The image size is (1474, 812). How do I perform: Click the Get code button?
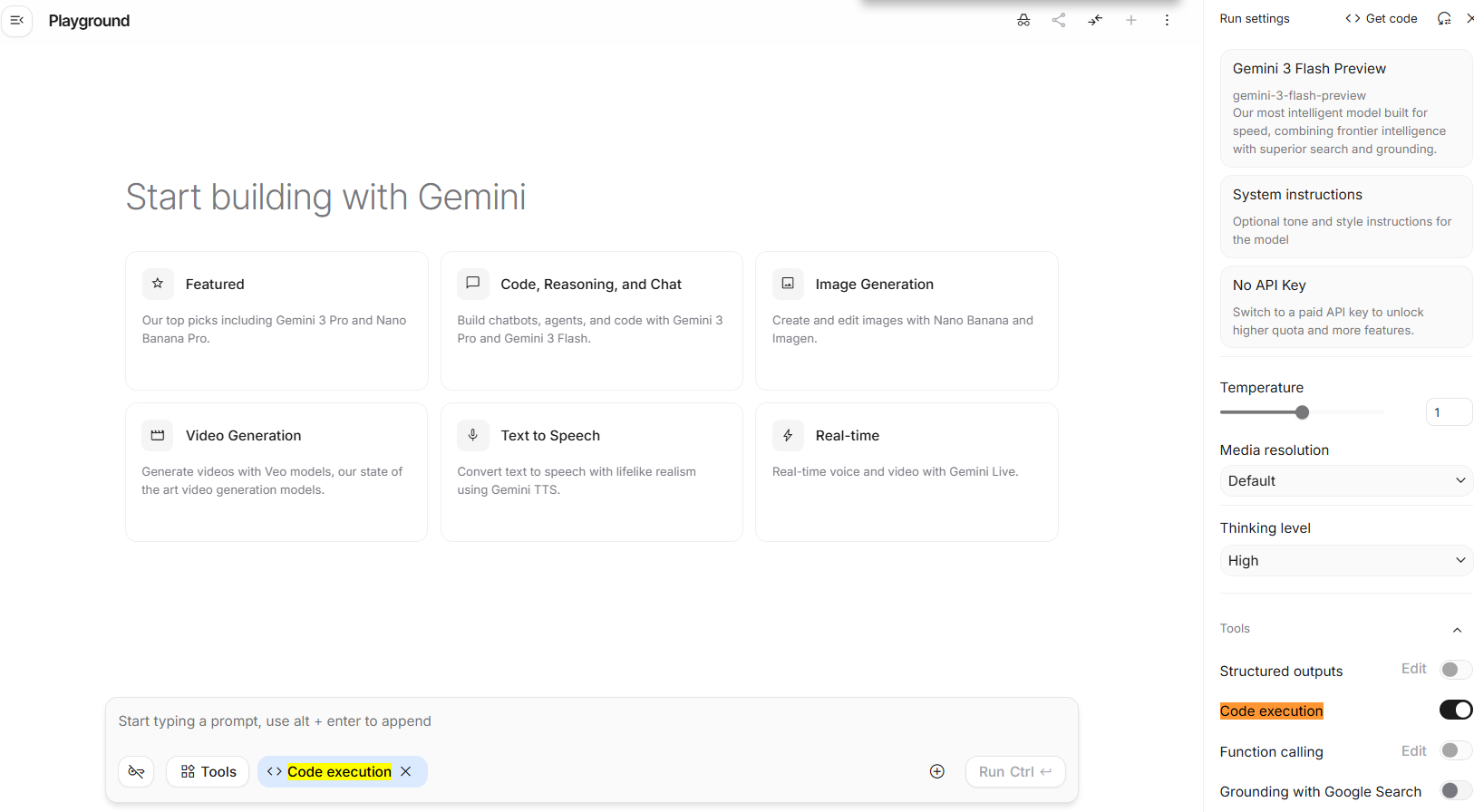pos(1382,18)
